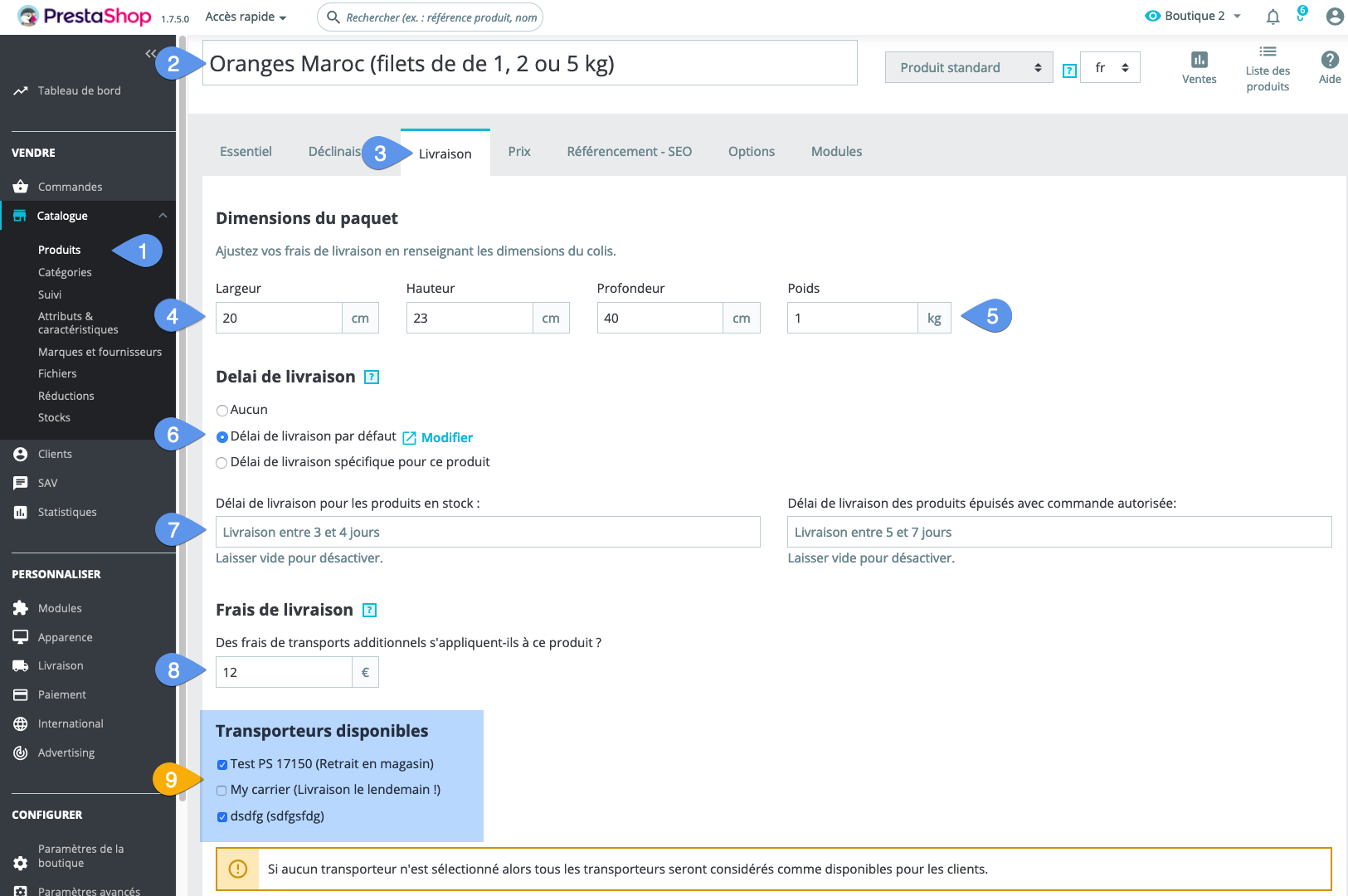Click help icon next to Delai de livraison
1348x896 pixels.
(x=372, y=377)
